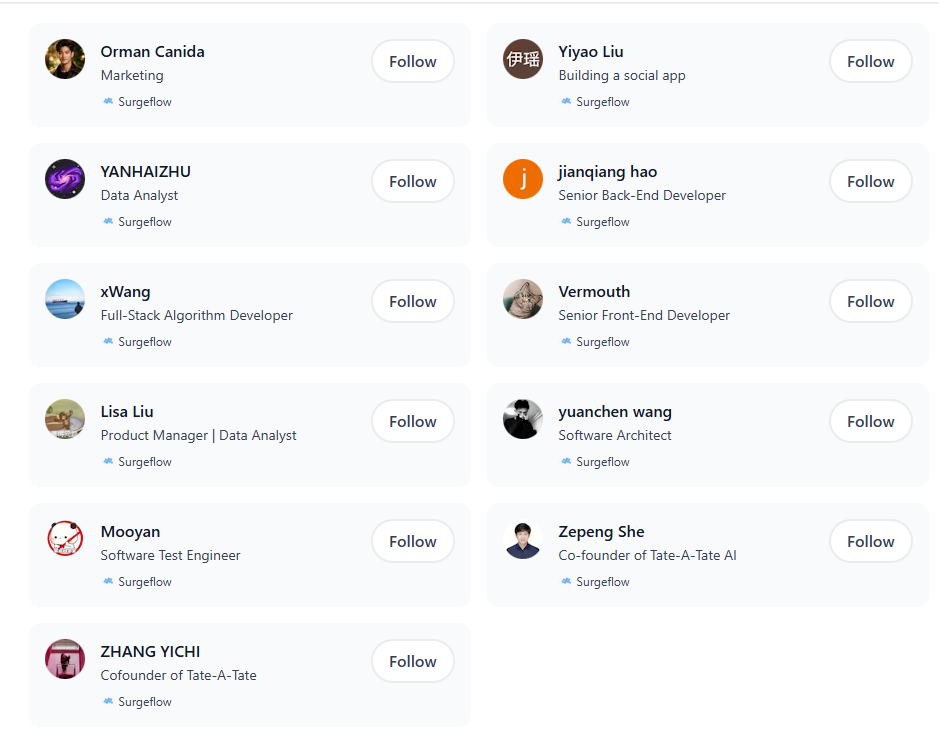Click the Surgeflow icon under YANHAIZHU

click(108, 221)
